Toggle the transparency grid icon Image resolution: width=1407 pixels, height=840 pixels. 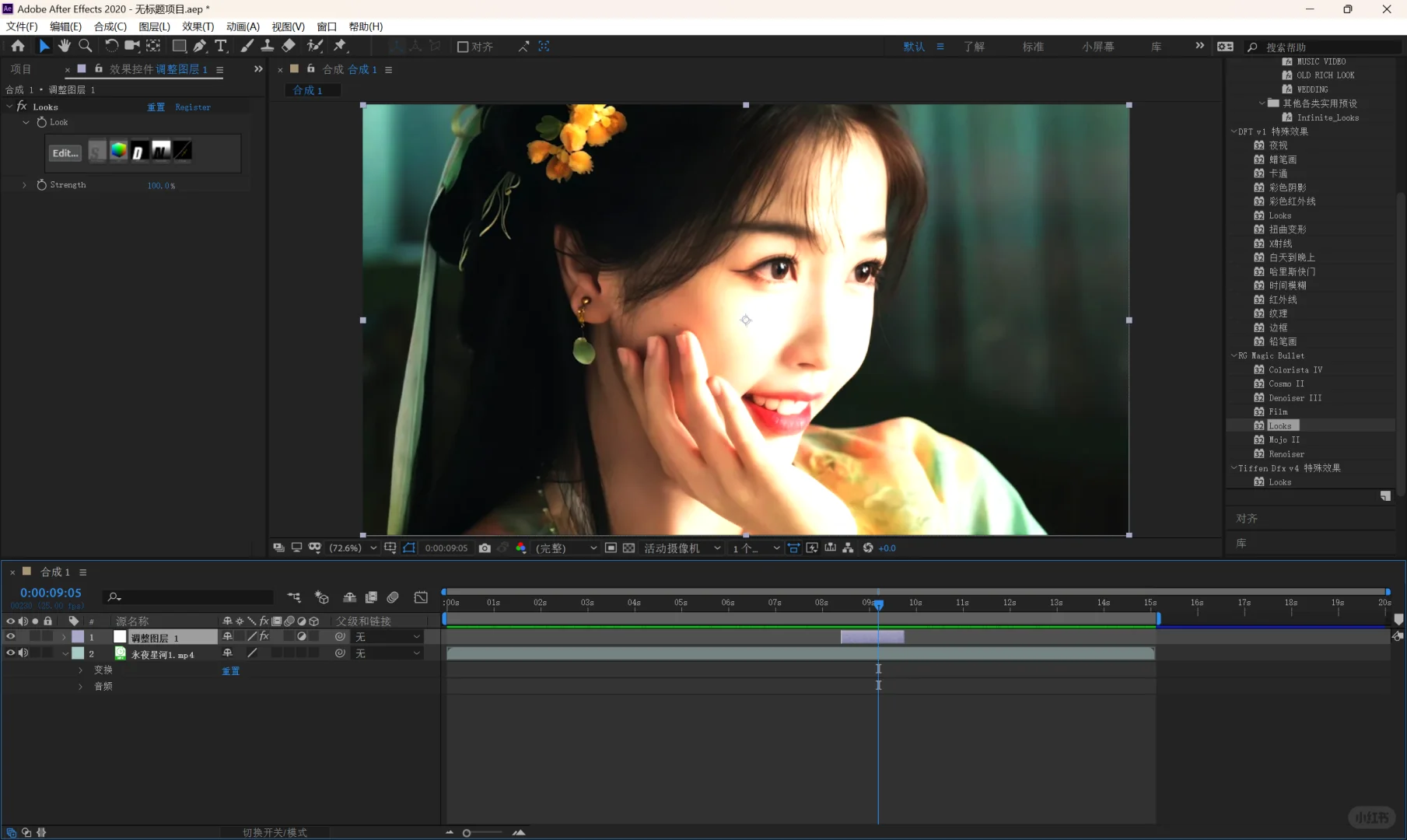[x=628, y=548]
